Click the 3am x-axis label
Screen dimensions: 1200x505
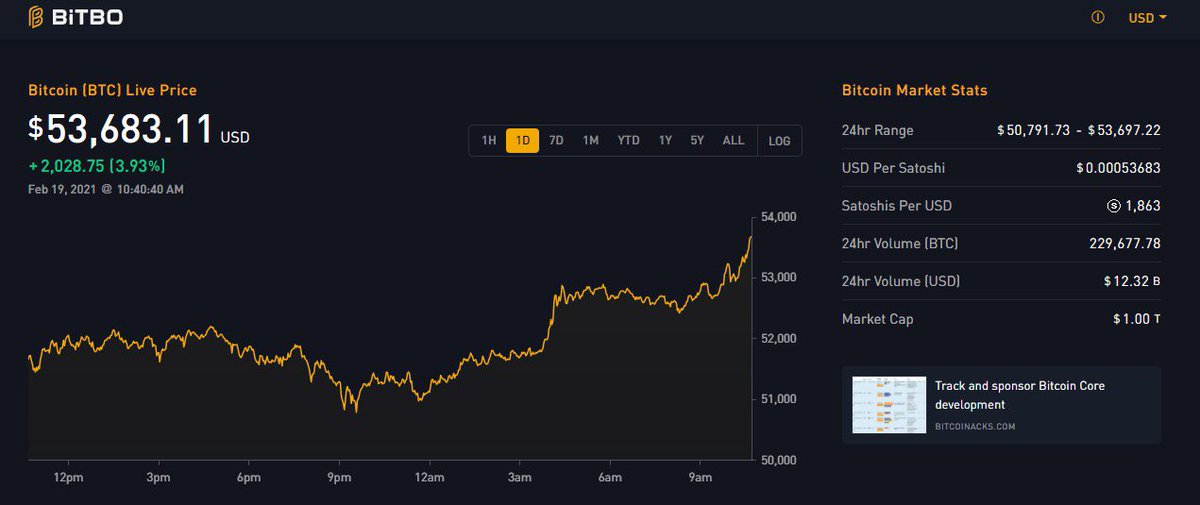click(520, 478)
